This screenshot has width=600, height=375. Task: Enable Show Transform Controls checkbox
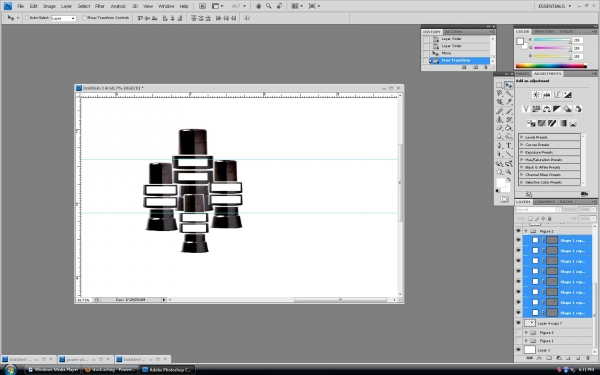click(85, 18)
